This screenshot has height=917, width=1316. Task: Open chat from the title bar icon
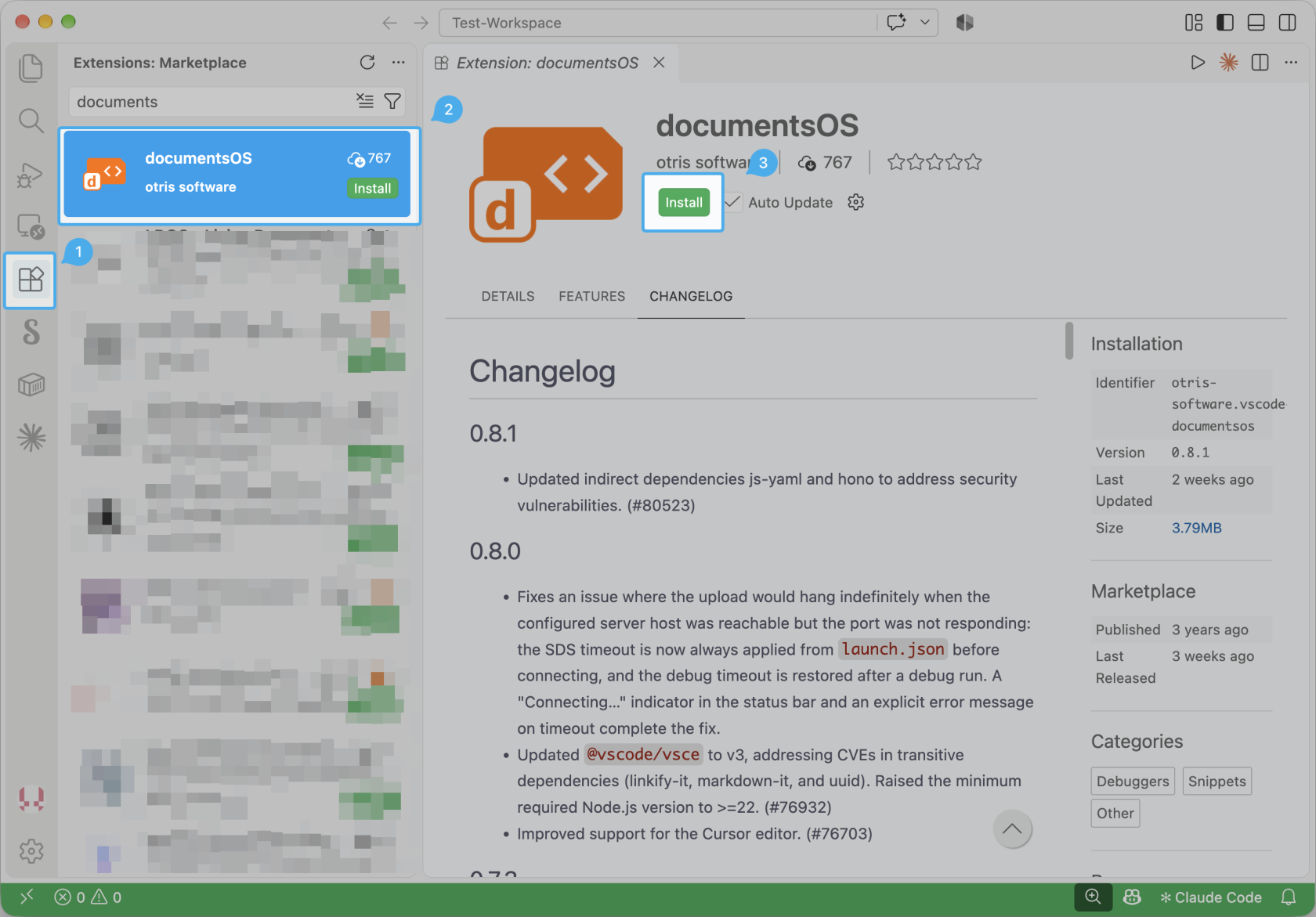(896, 23)
